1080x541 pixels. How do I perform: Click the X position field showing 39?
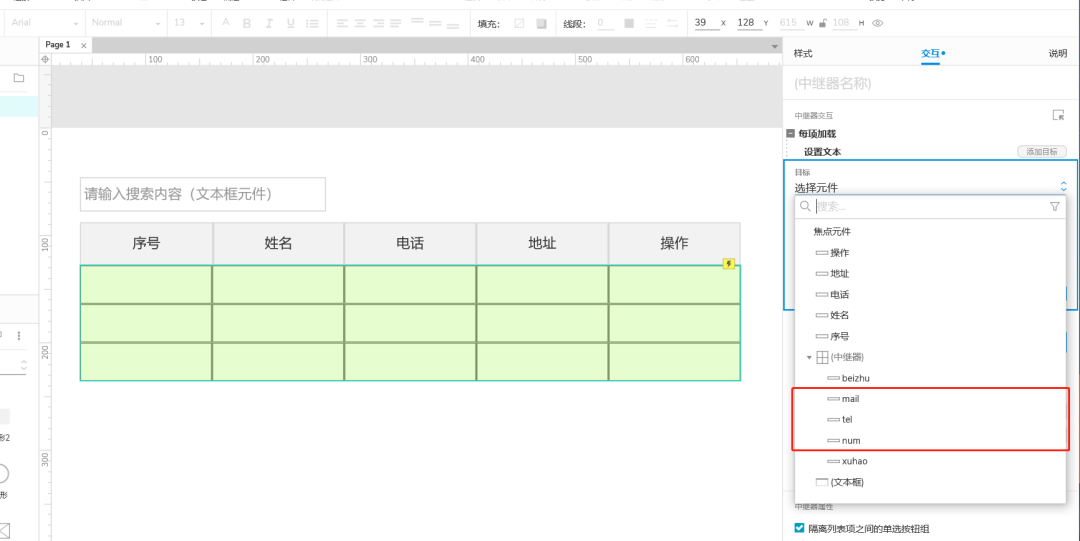[705, 23]
